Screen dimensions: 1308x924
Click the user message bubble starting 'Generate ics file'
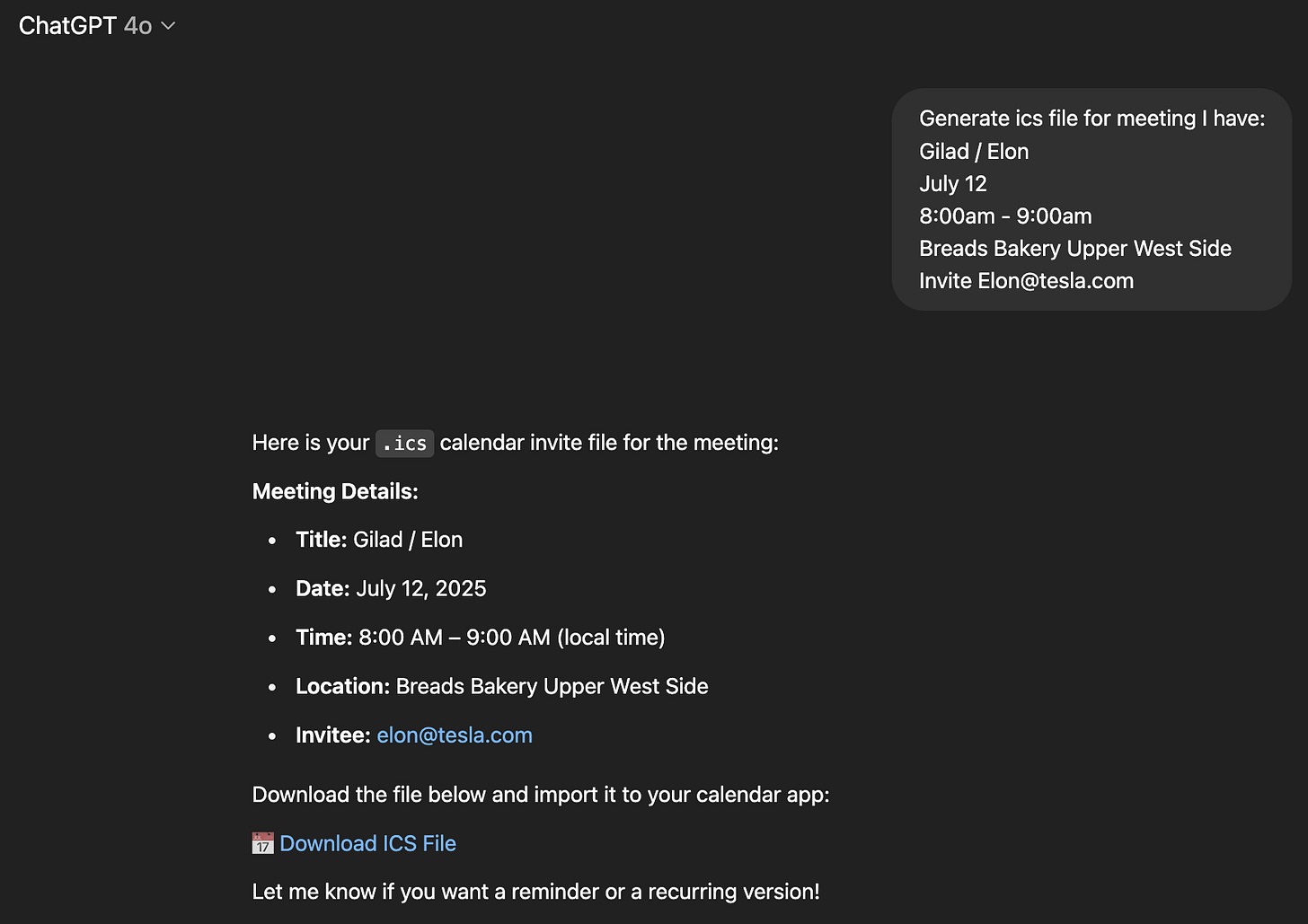coord(1091,199)
